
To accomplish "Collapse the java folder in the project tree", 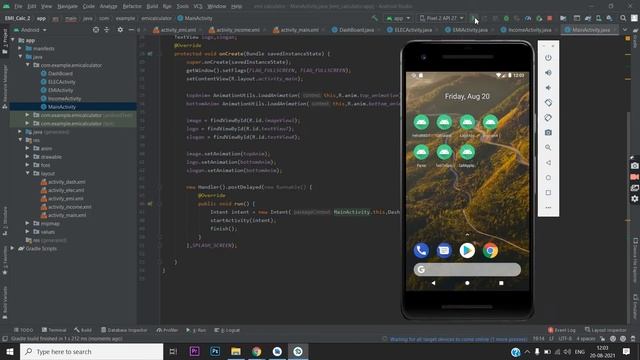I will [20, 57].
